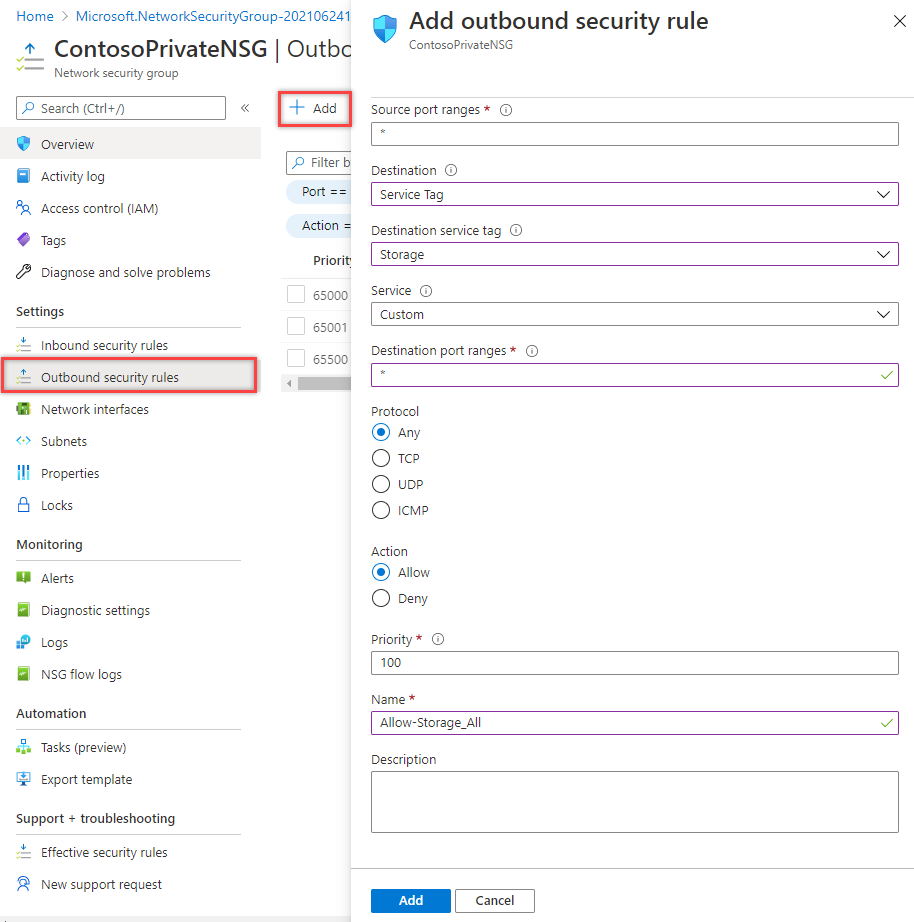Choose the Allow action radio button
The image size is (914, 922).
[381, 572]
